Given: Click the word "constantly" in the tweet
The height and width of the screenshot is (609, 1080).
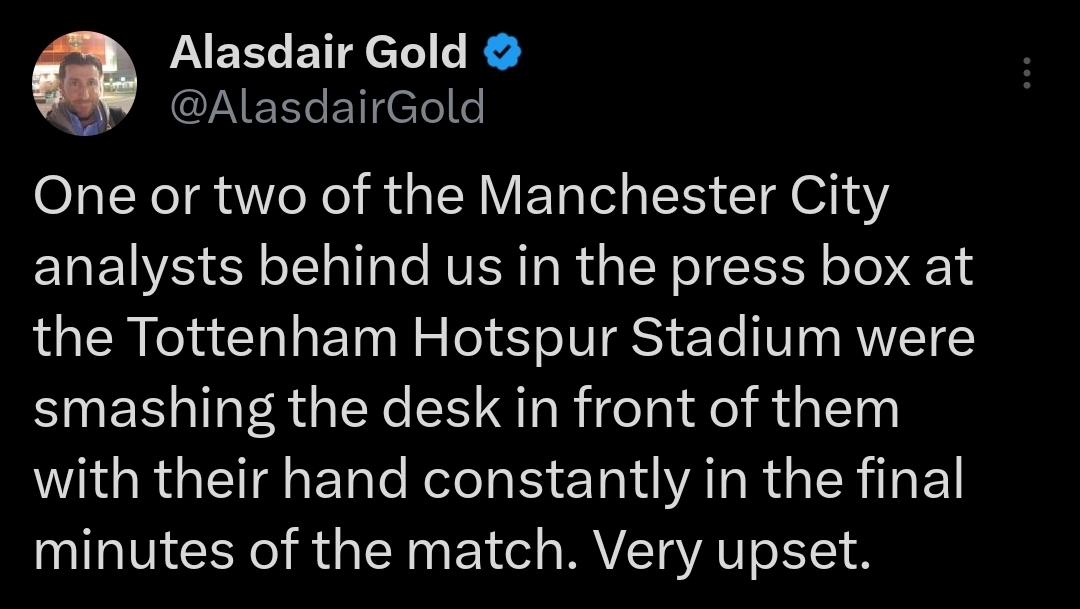Looking at the screenshot, I should click(x=555, y=480).
